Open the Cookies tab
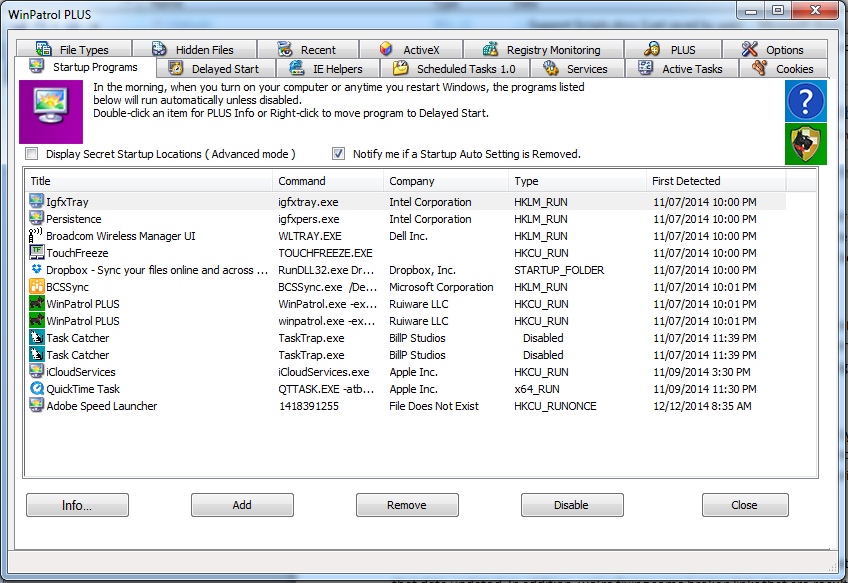Image resolution: width=848 pixels, height=583 pixels. pos(784,69)
